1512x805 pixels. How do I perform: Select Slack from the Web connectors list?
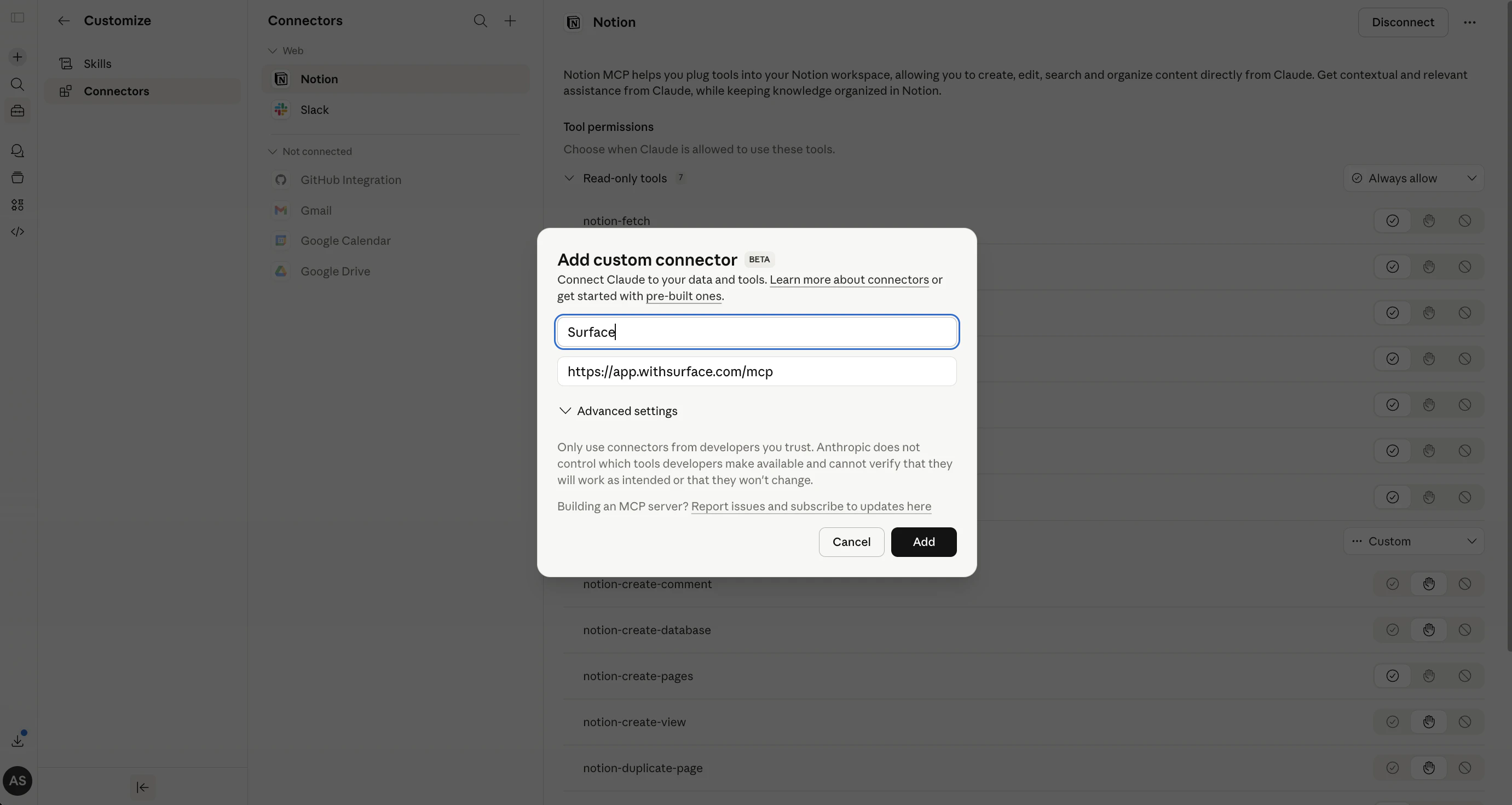pos(315,110)
